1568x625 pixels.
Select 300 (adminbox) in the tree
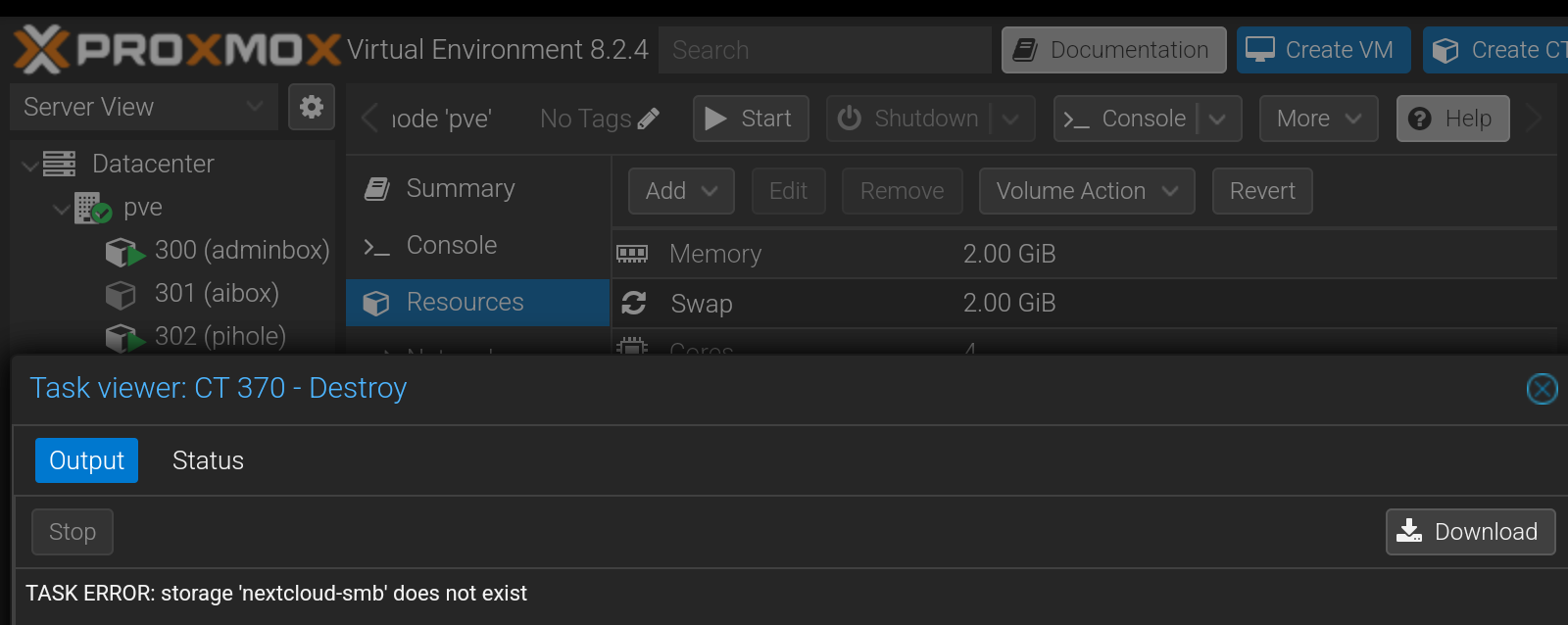click(242, 251)
